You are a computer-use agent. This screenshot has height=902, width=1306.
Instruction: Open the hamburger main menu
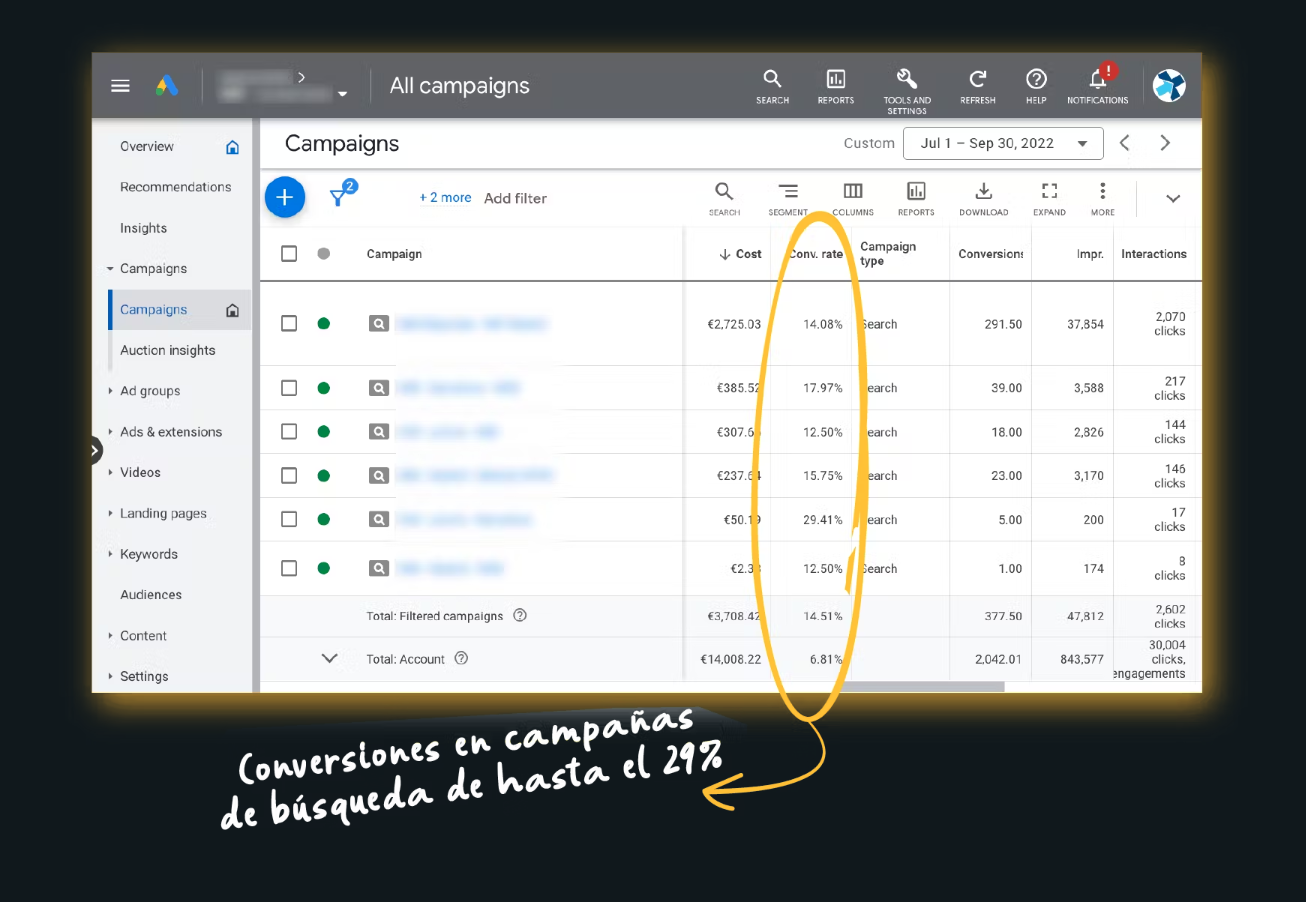(120, 86)
